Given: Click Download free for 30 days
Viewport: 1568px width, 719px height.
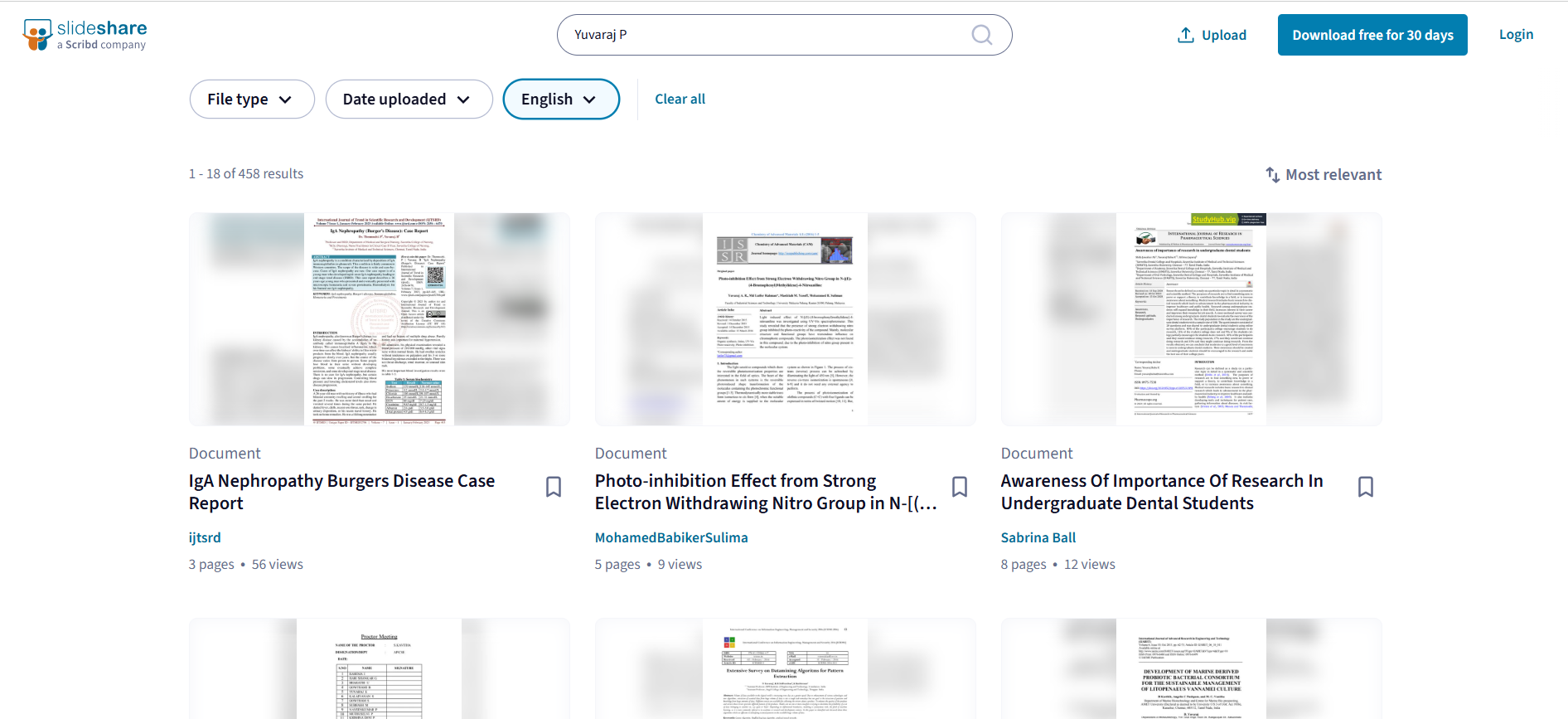Looking at the screenshot, I should 1372,35.
